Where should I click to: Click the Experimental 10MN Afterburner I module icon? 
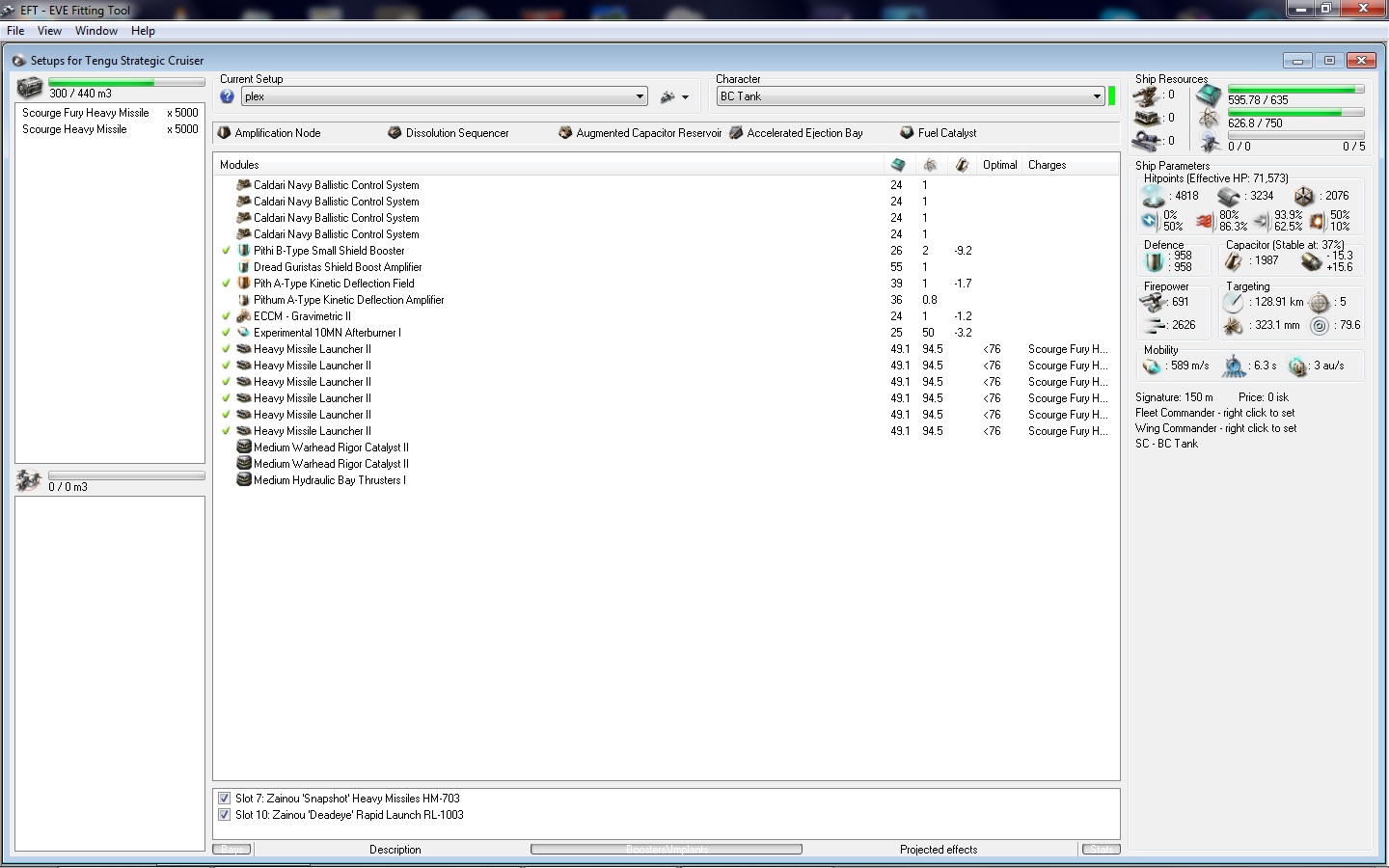click(x=244, y=333)
